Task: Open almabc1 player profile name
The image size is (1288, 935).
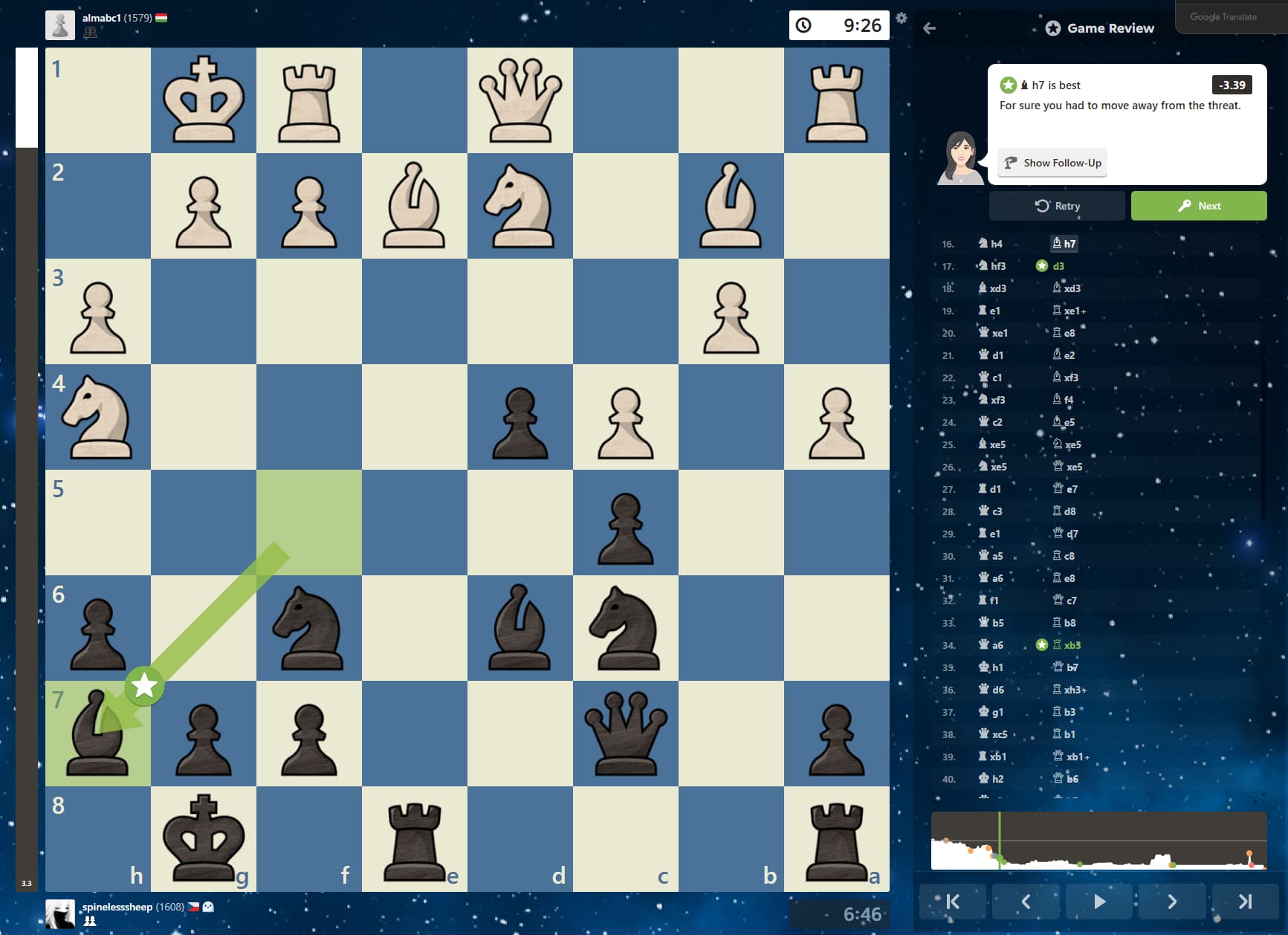Action: tap(101, 18)
